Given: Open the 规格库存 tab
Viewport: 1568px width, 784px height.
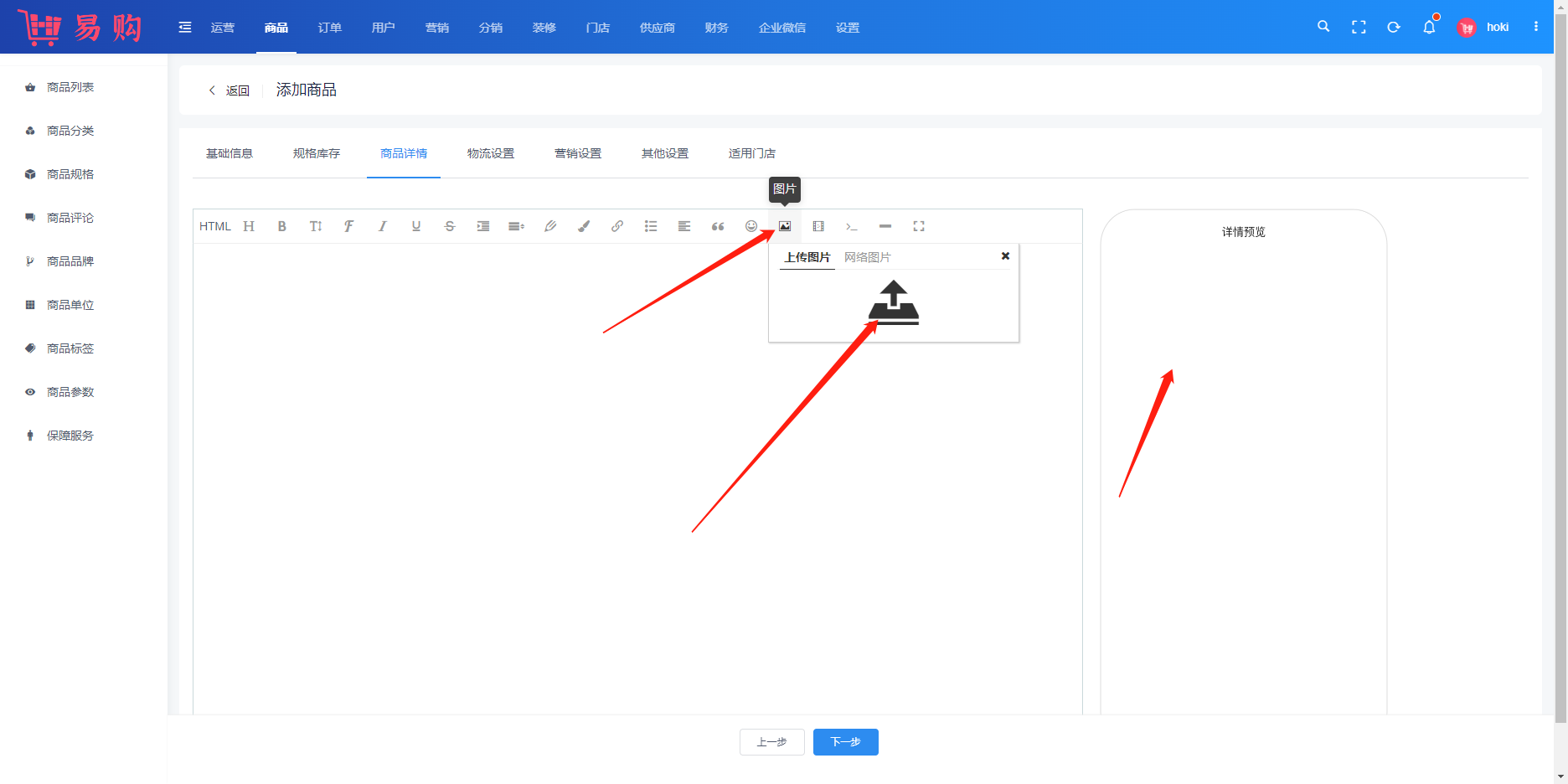Looking at the screenshot, I should pos(317,153).
